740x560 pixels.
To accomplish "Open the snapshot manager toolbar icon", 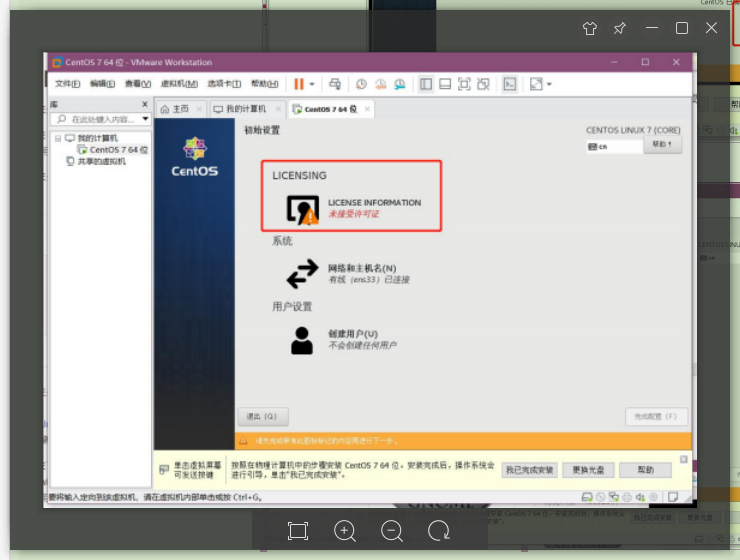I will pyautogui.click(x=400, y=84).
